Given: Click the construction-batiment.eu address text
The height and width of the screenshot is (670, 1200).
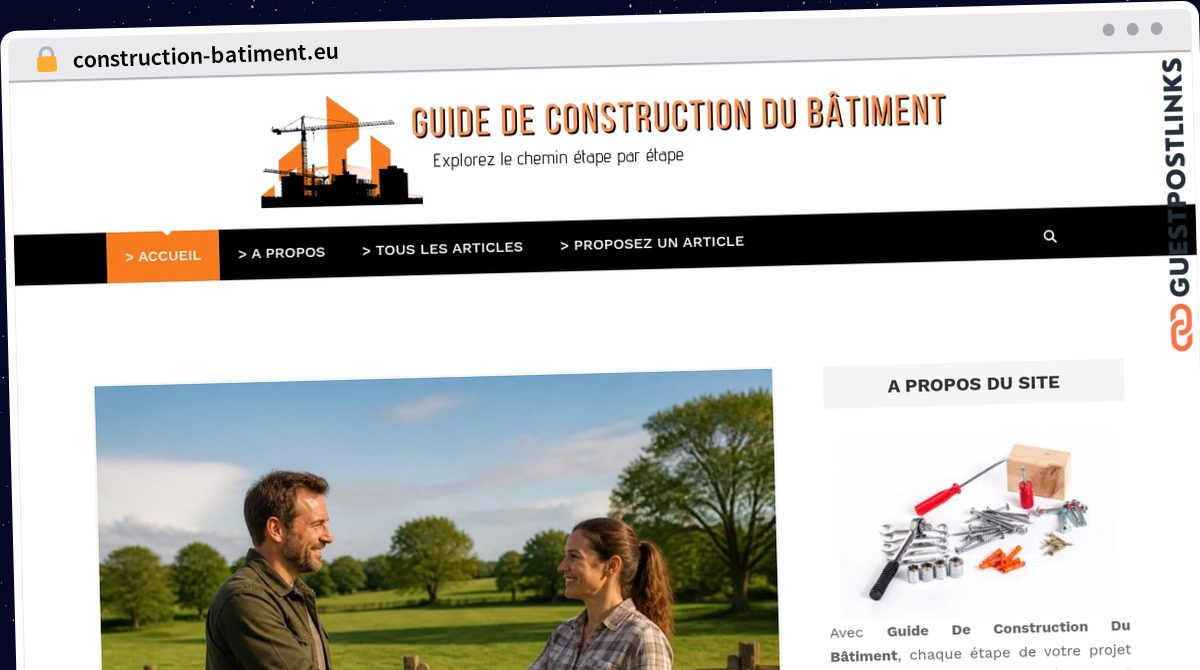Looking at the screenshot, I should pos(205,55).
